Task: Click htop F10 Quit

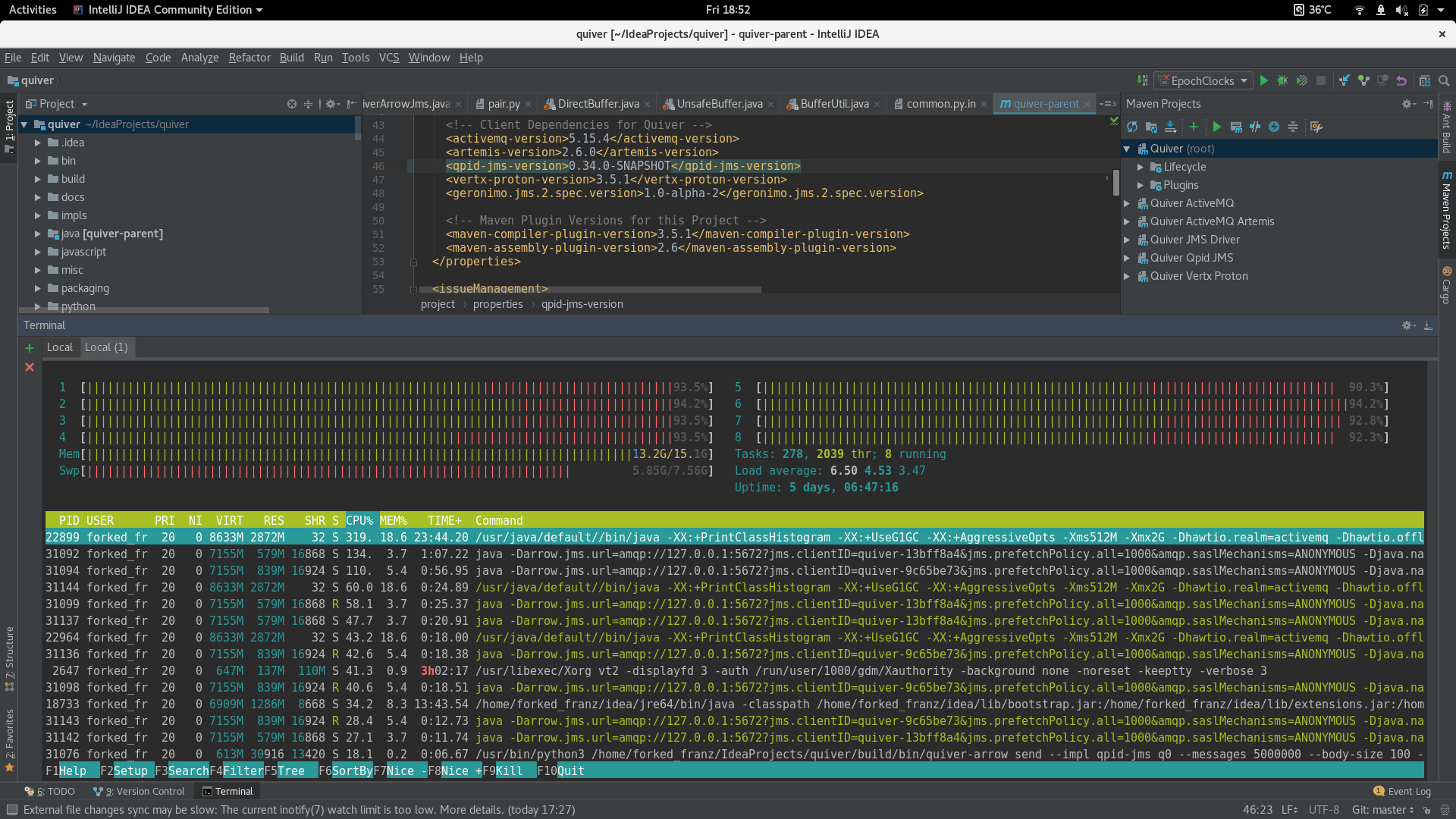Action: 561,771
